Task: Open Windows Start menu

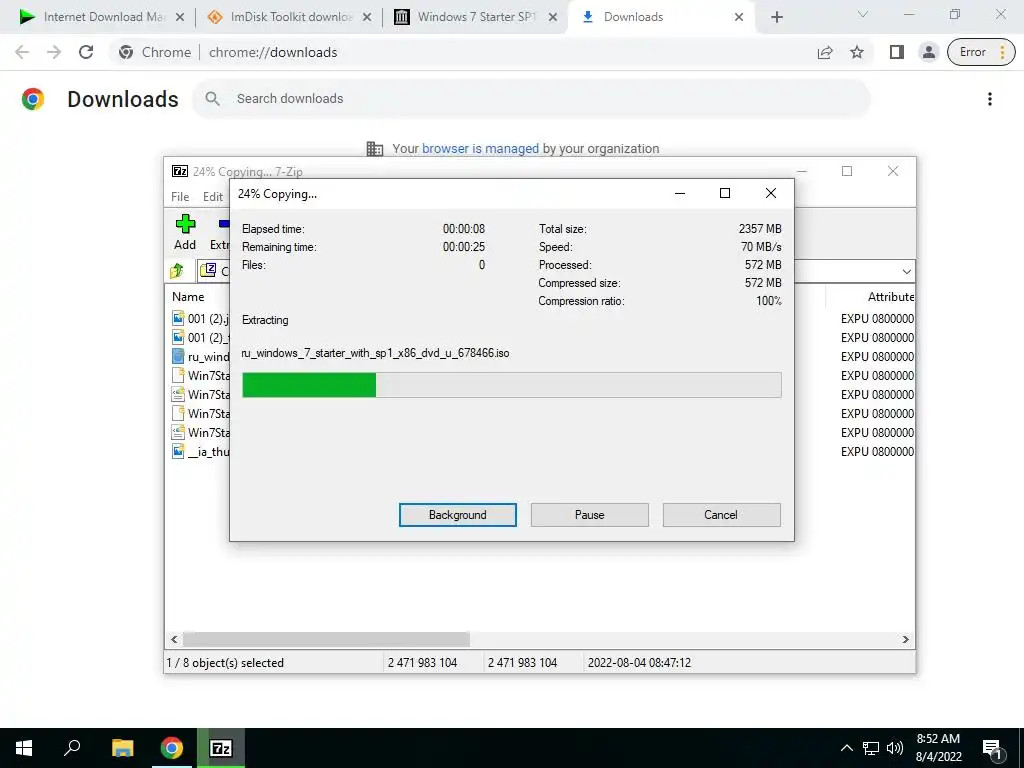Action: click(x=24, y=748)
